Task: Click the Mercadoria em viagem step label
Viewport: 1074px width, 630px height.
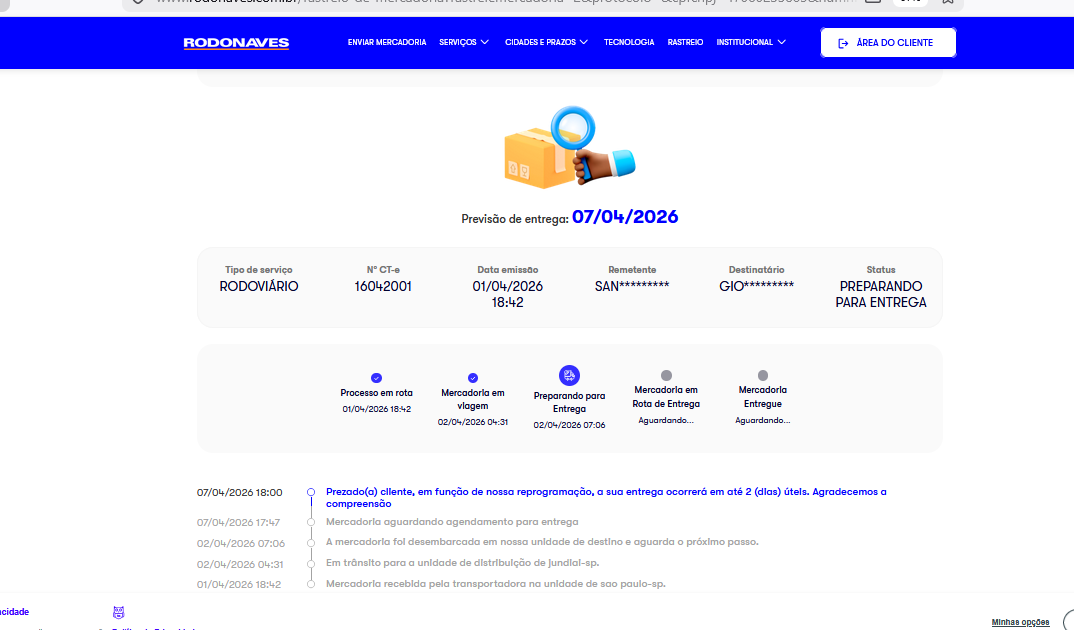Action: [x=473, y=399]
